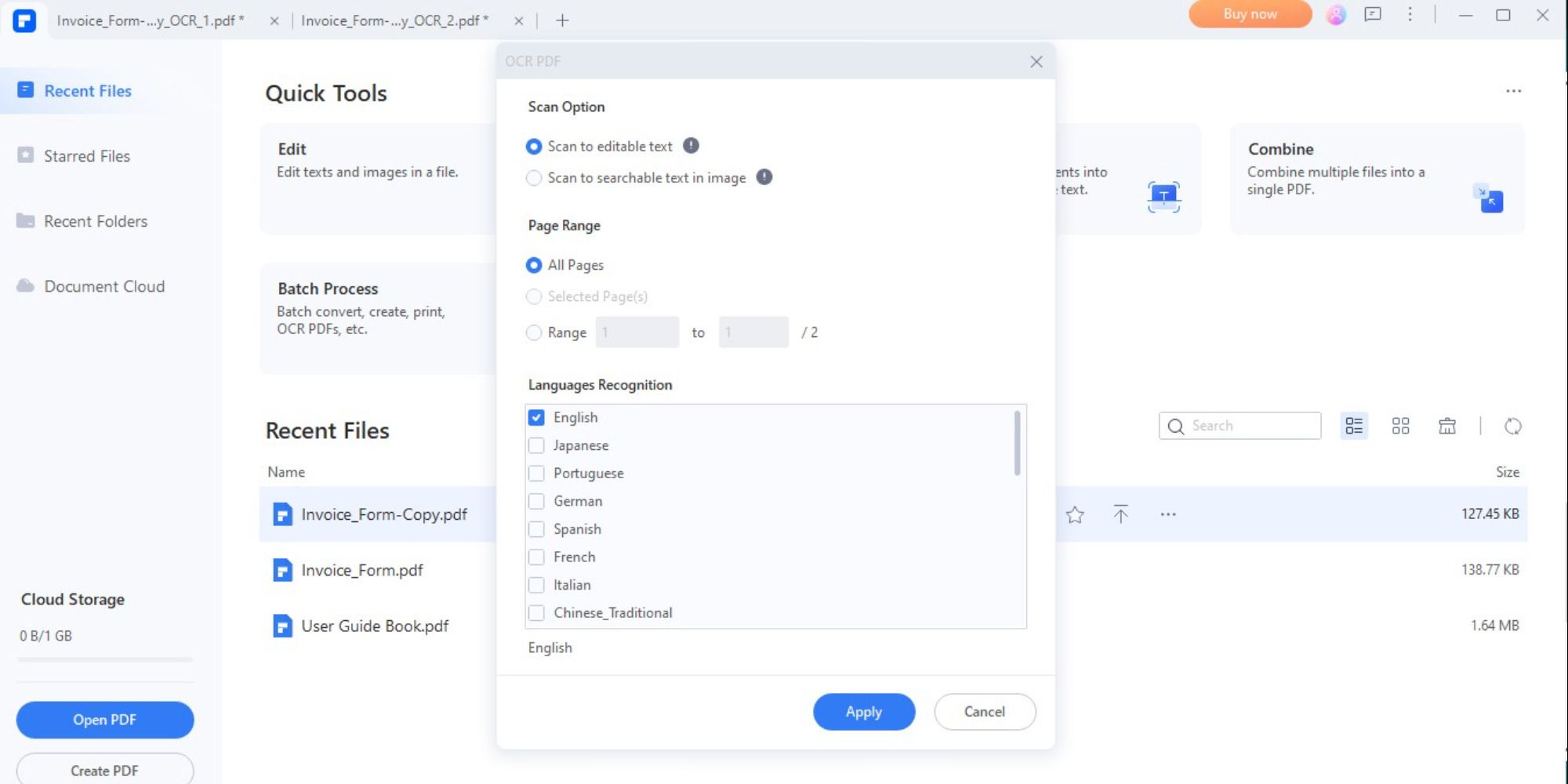Click the languages list scrollbar
This screenshot has height=784, width=1568.
pos(1018,443)
